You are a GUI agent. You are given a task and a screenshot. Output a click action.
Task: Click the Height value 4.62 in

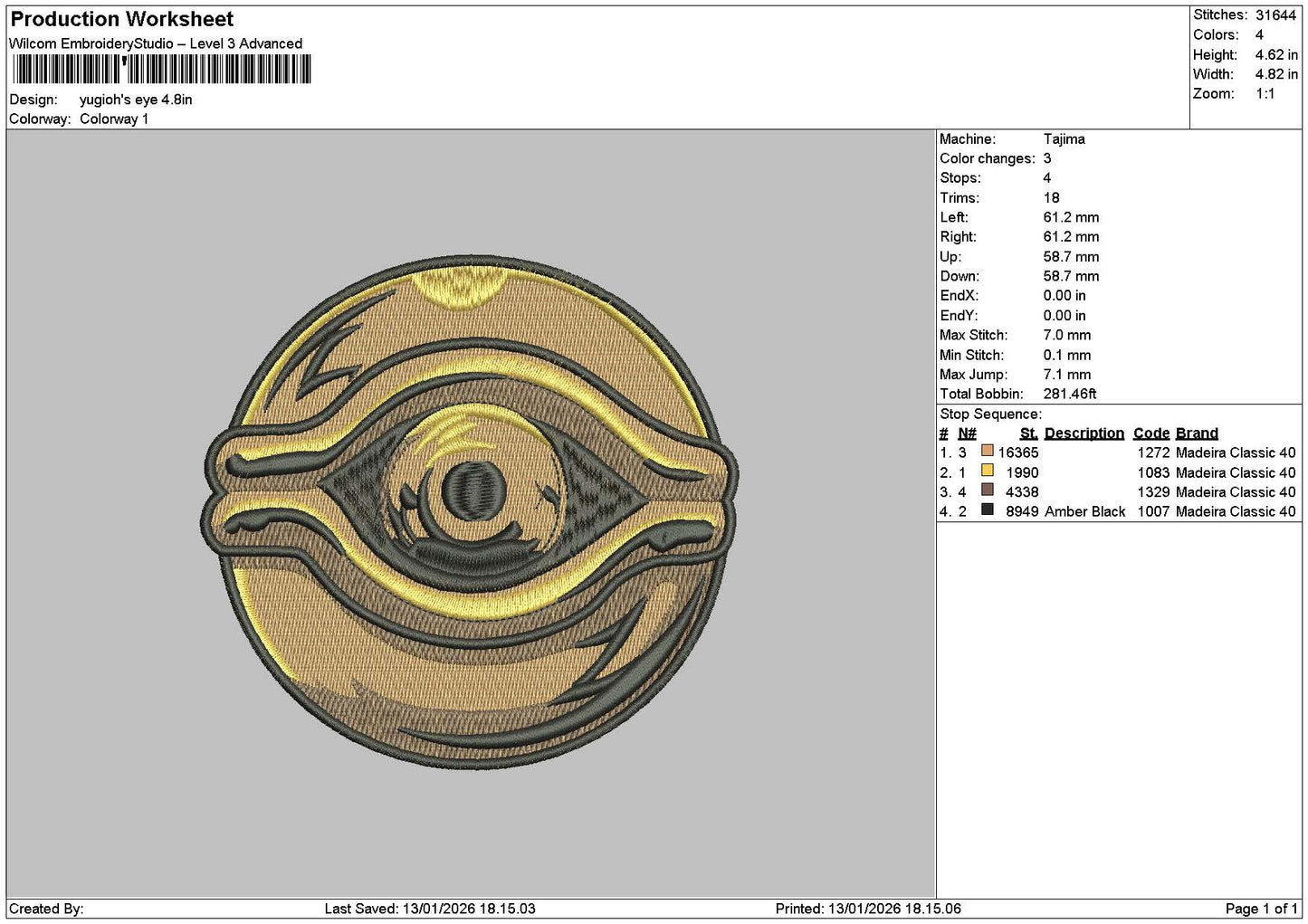tap(1276, 54)
